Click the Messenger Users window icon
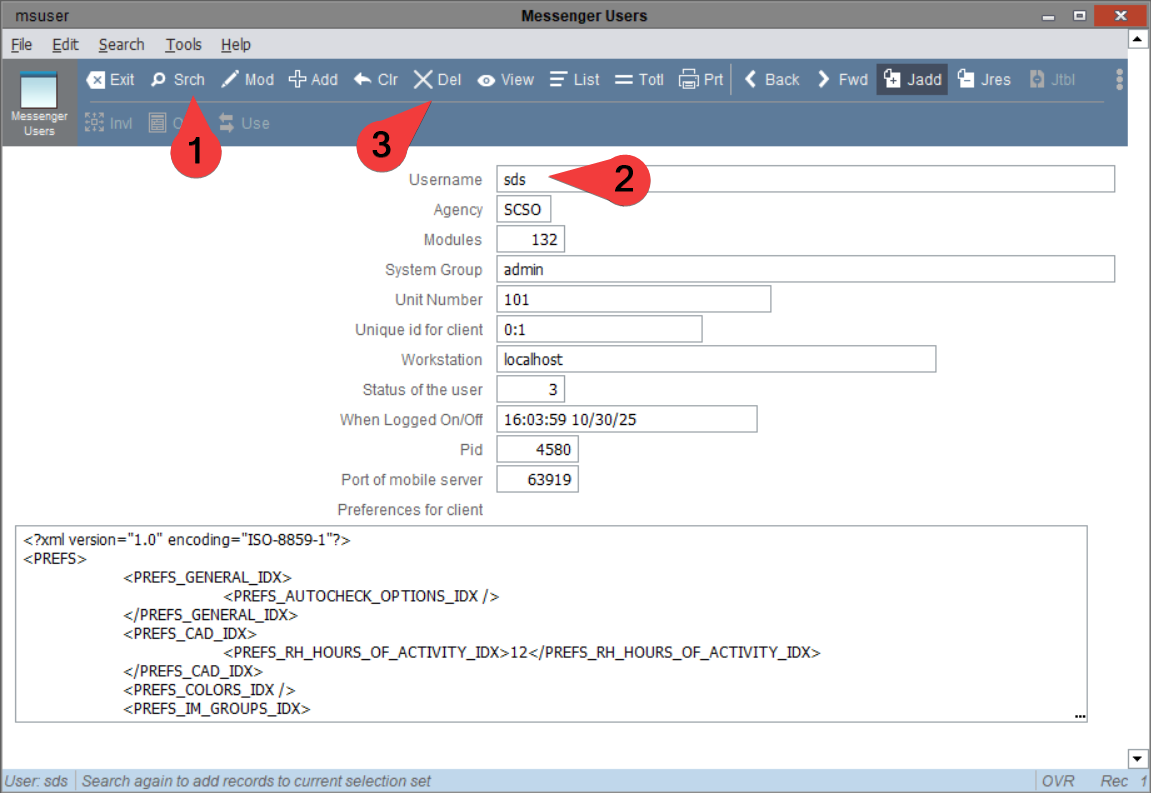 (39, 90)
